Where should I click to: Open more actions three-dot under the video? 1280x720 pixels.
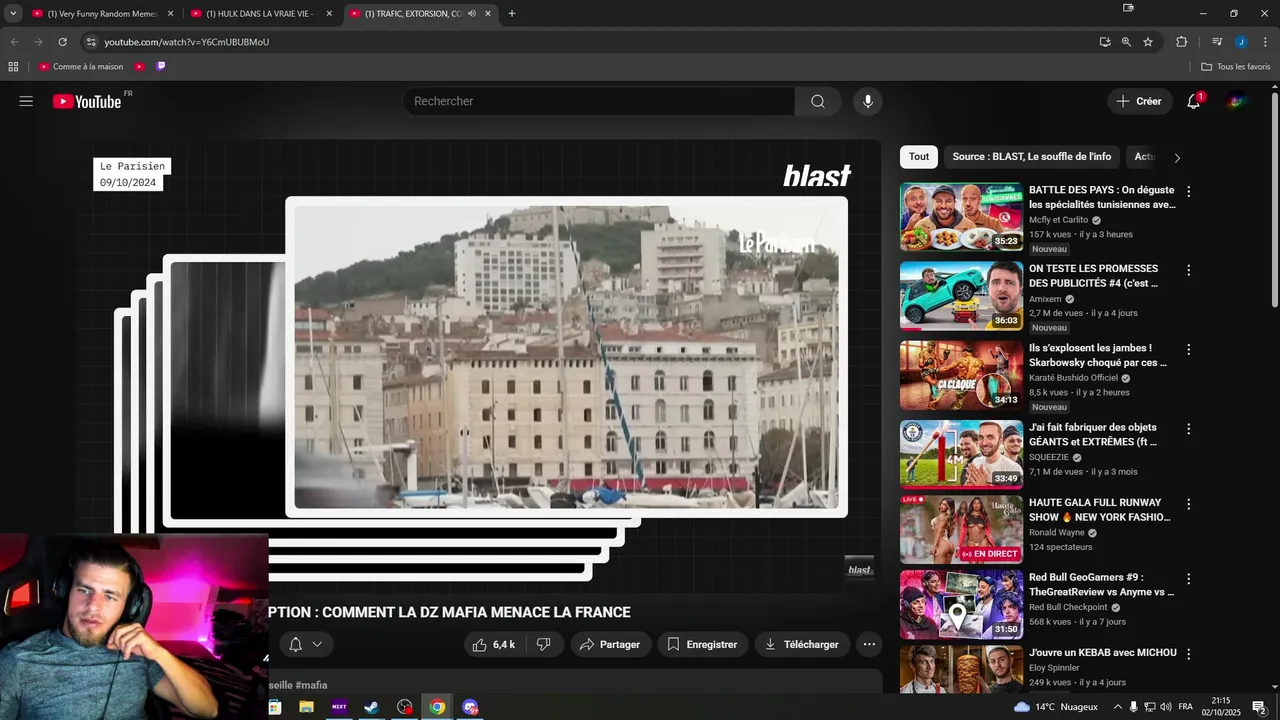869,645
